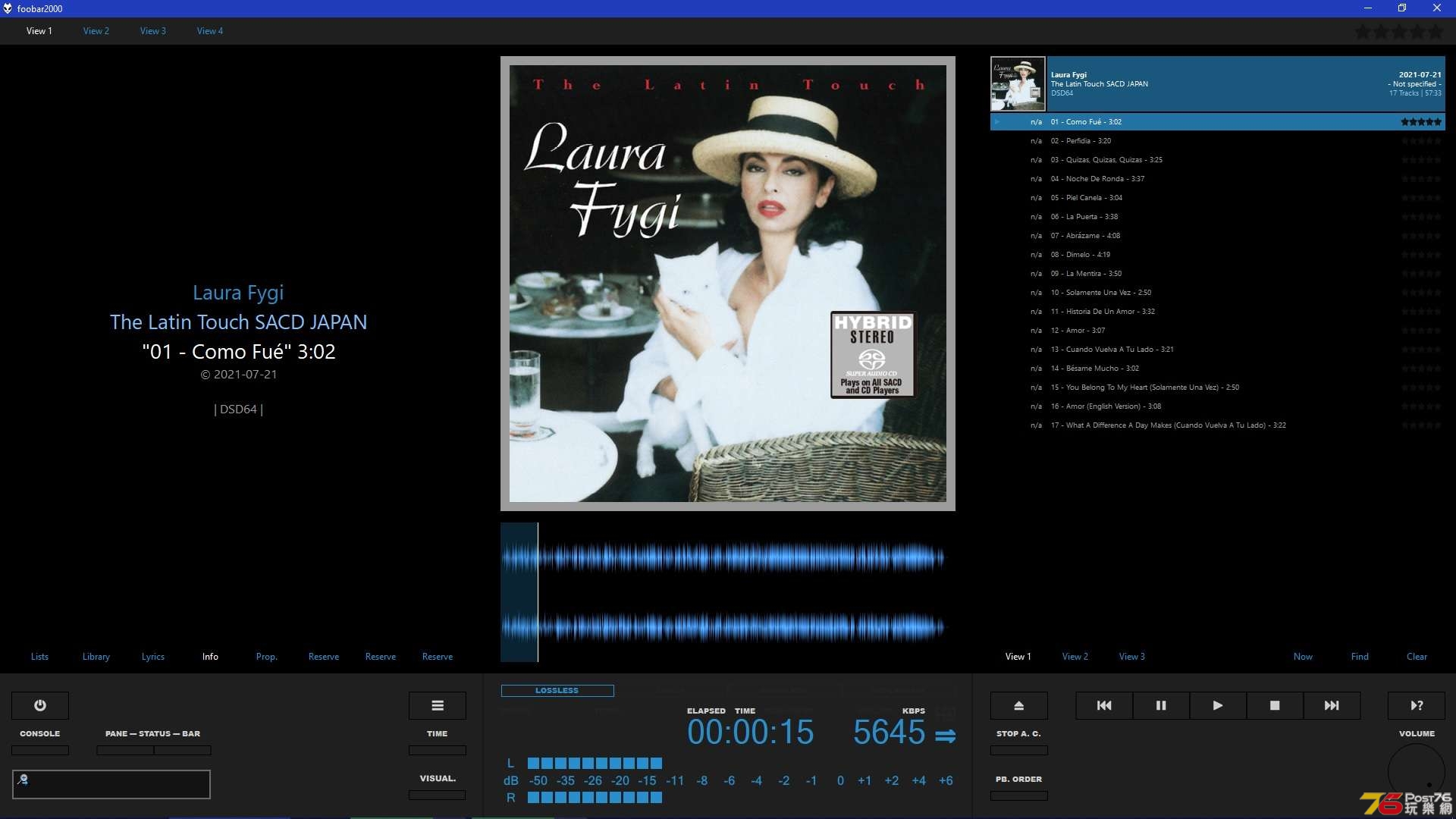
Task: Click the Clear button in the playlist panel
Action: click(1417, 657)
